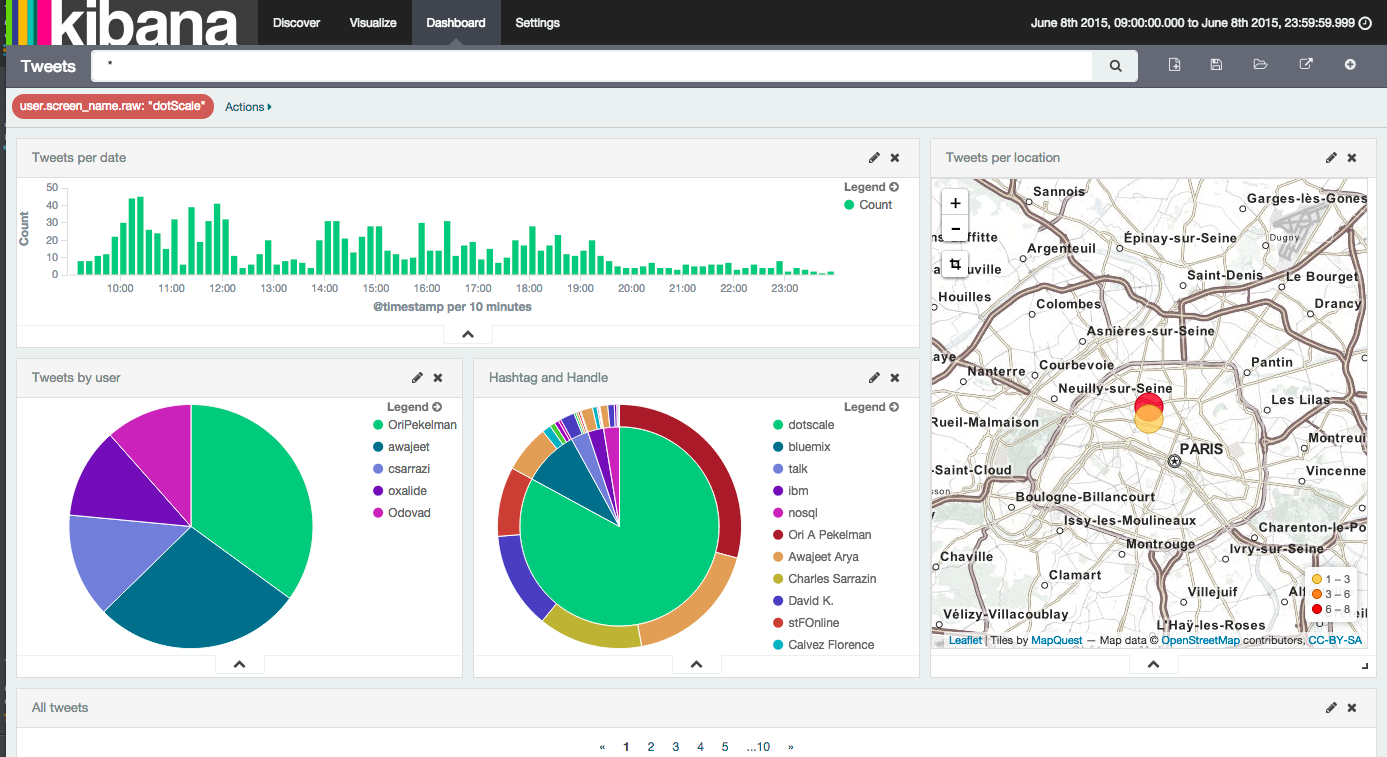Edit the Tweets per date panel
Screen dimensions: 1387x757
pos(874,158)
